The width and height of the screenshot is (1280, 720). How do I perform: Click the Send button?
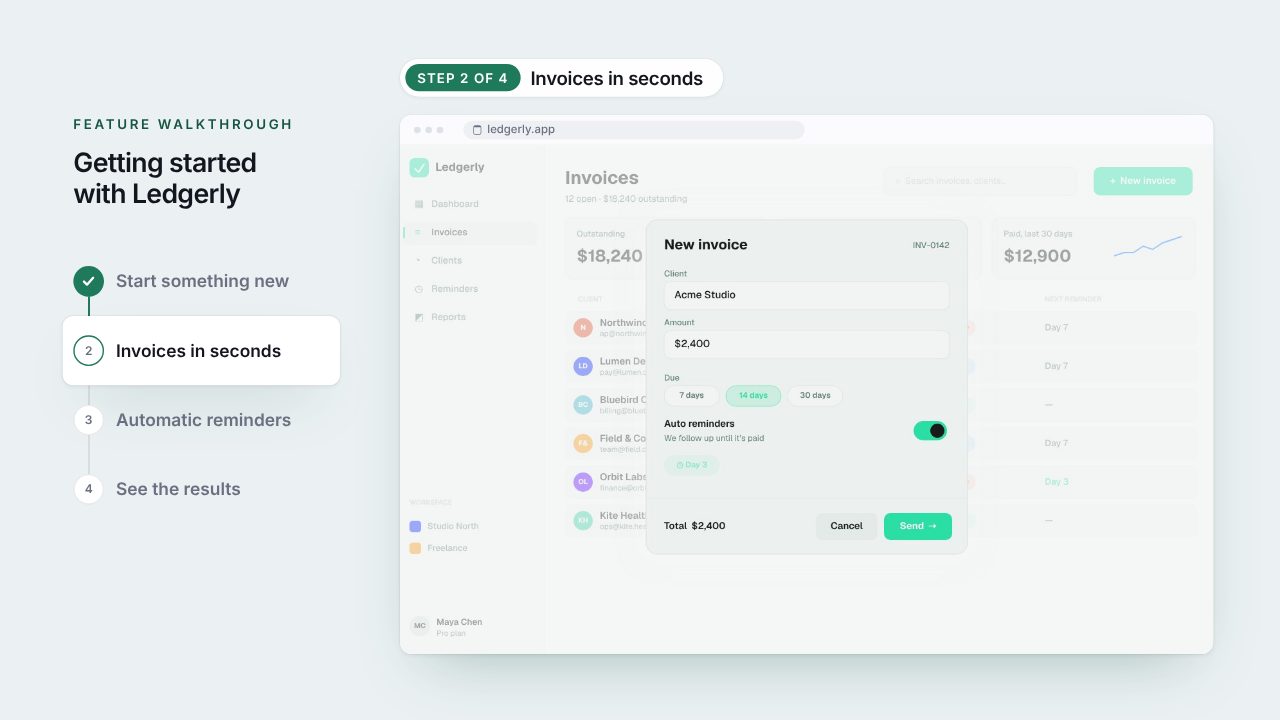tap(918, 526)
